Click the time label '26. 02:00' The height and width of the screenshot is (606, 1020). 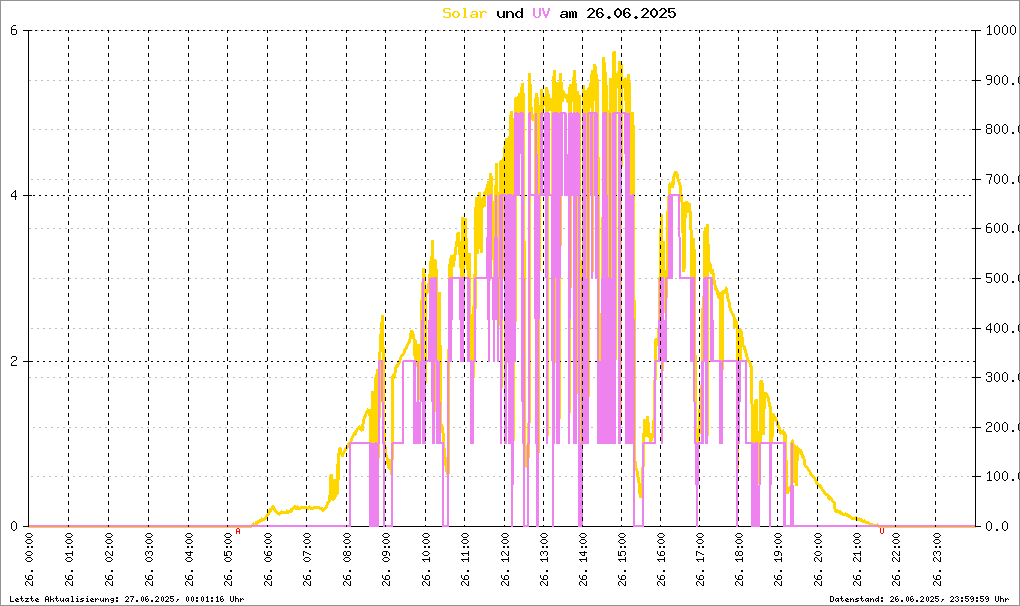pyautogui.click(x=109, y=560)
